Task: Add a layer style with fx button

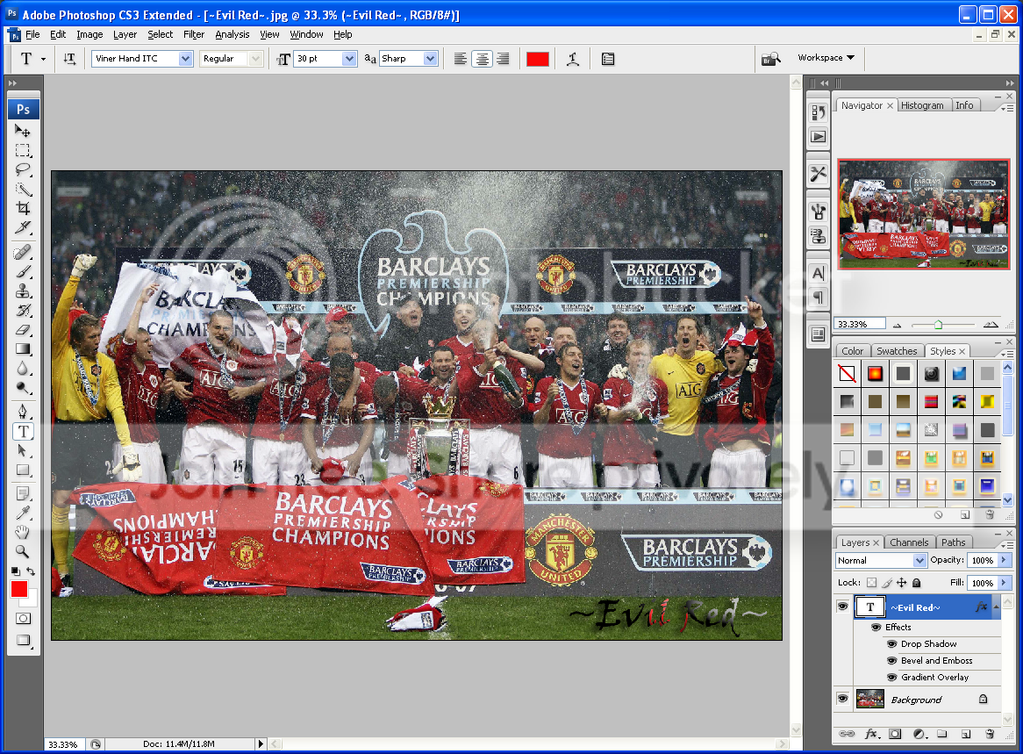Action: (872, 734)
